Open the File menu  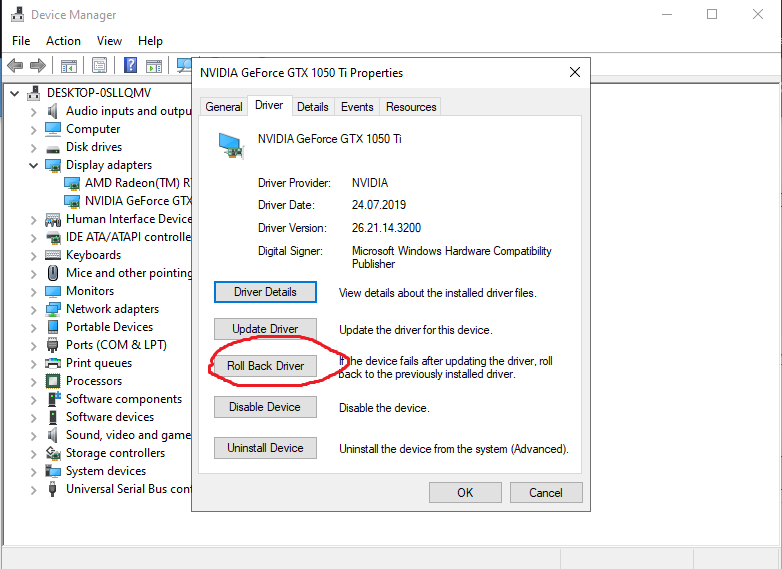(21, 40)
